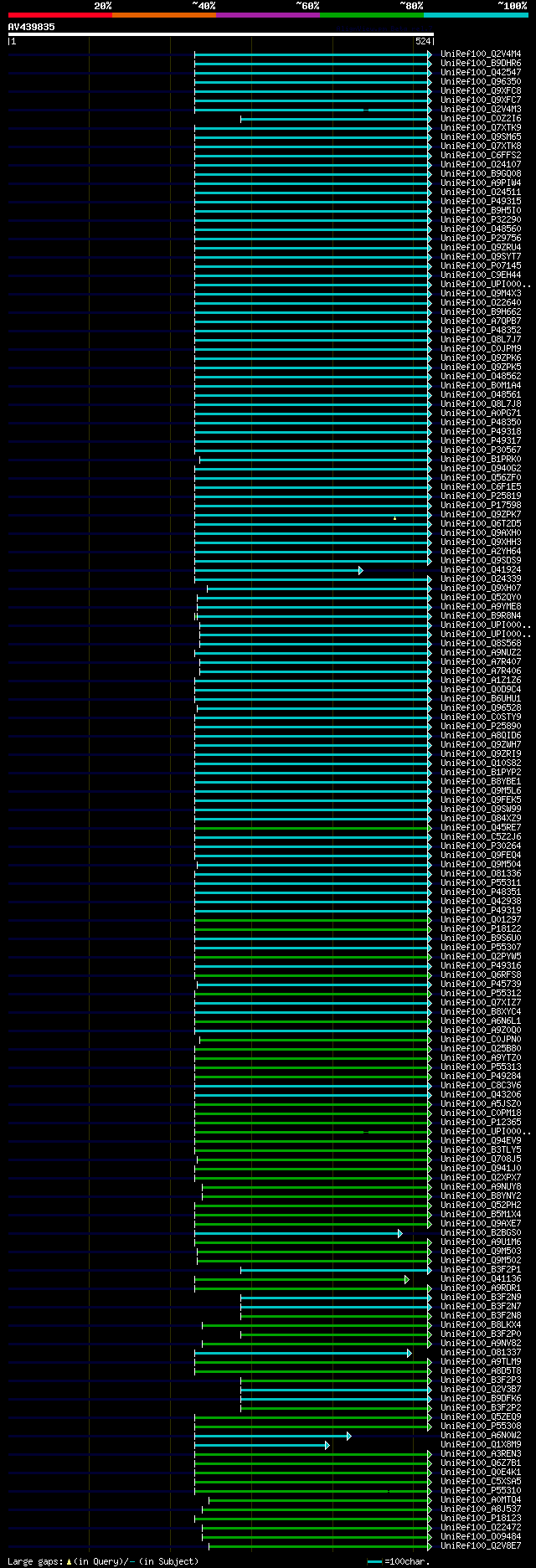The height and width of the screenshot is (1568, 536).
Task: Open the UniRef100_P32290 entry
Action: point(481,219)
